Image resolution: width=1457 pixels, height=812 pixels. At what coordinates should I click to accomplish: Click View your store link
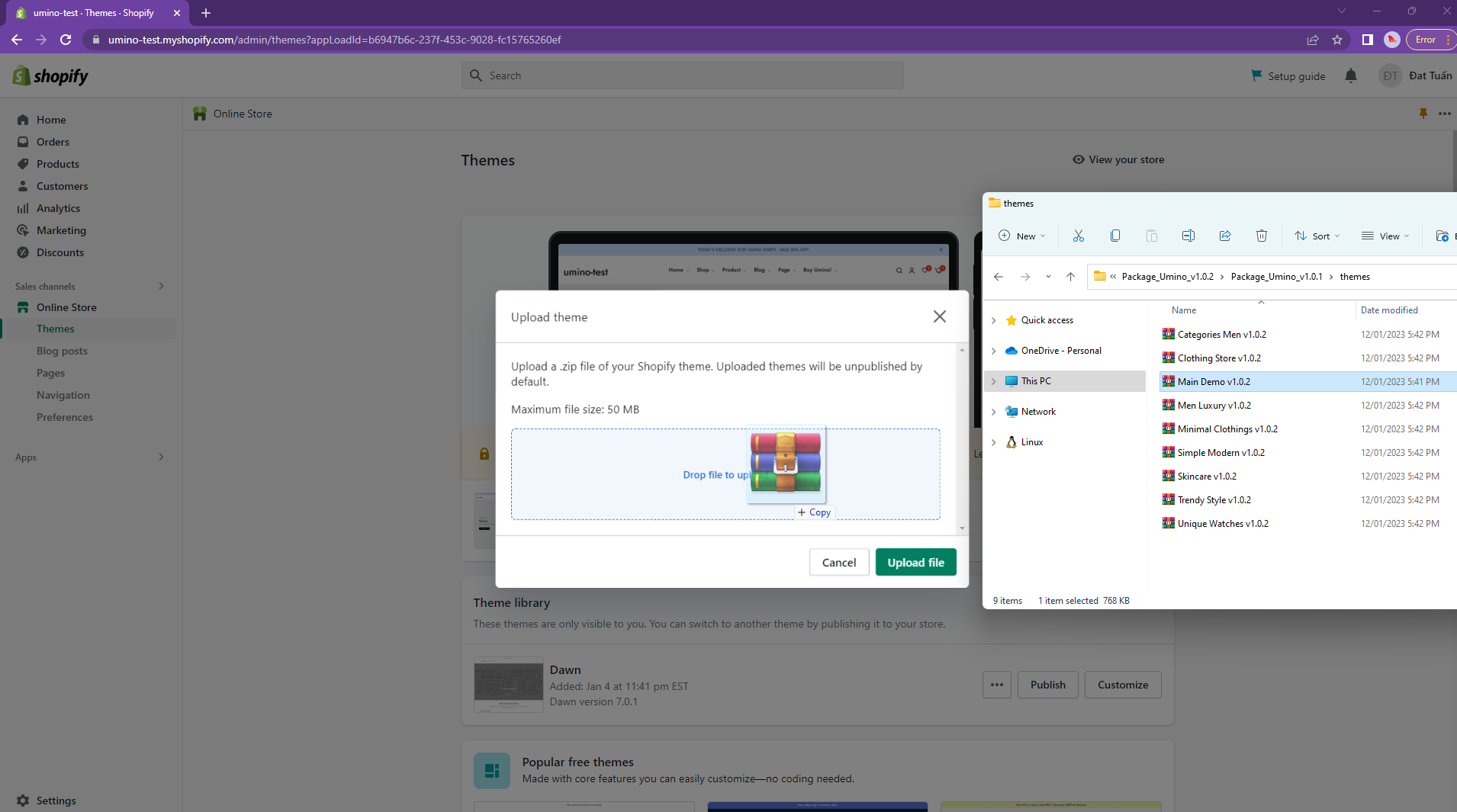(1118, 159)
